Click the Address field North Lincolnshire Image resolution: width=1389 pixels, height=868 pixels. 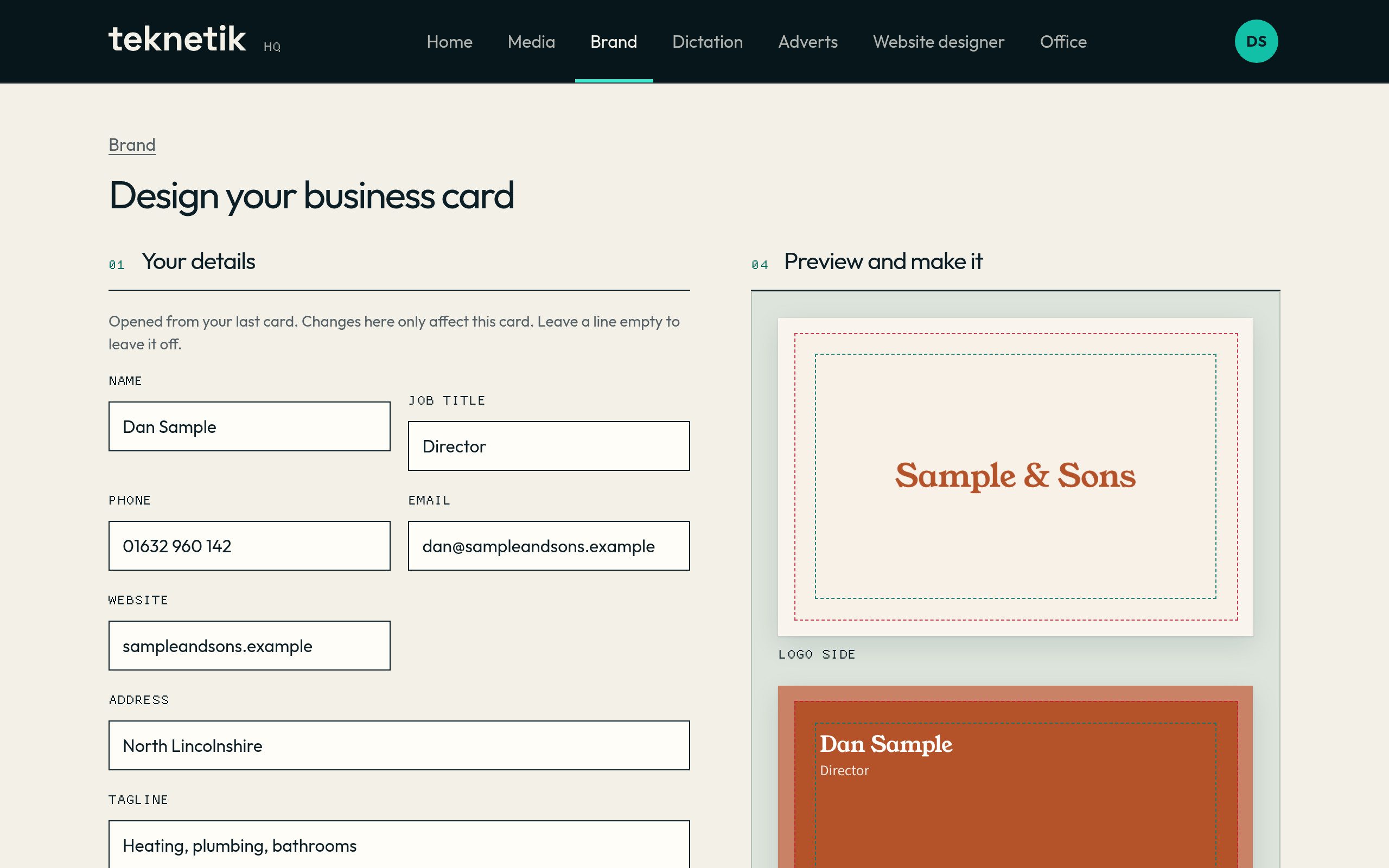(x=399, y=746)
